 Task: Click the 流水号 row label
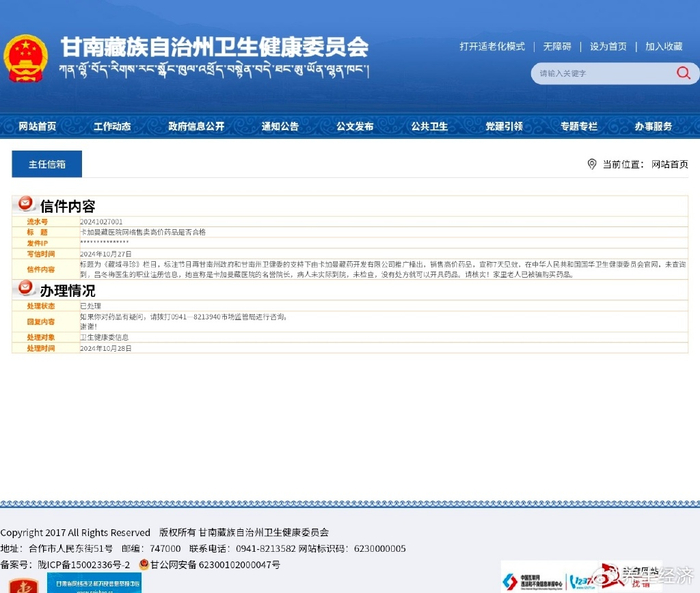tap(38, 221)
